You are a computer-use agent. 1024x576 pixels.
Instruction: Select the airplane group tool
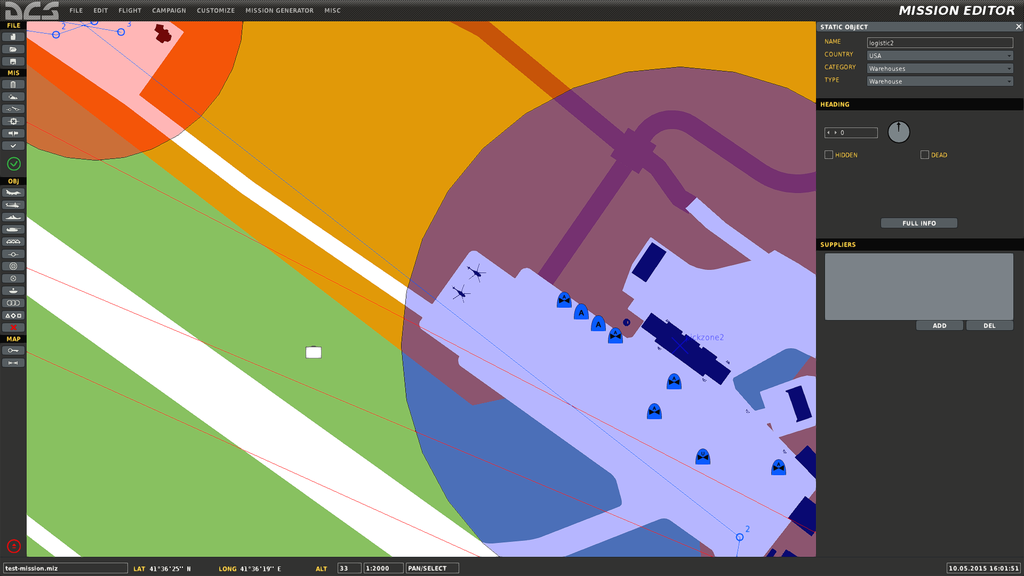14,193
